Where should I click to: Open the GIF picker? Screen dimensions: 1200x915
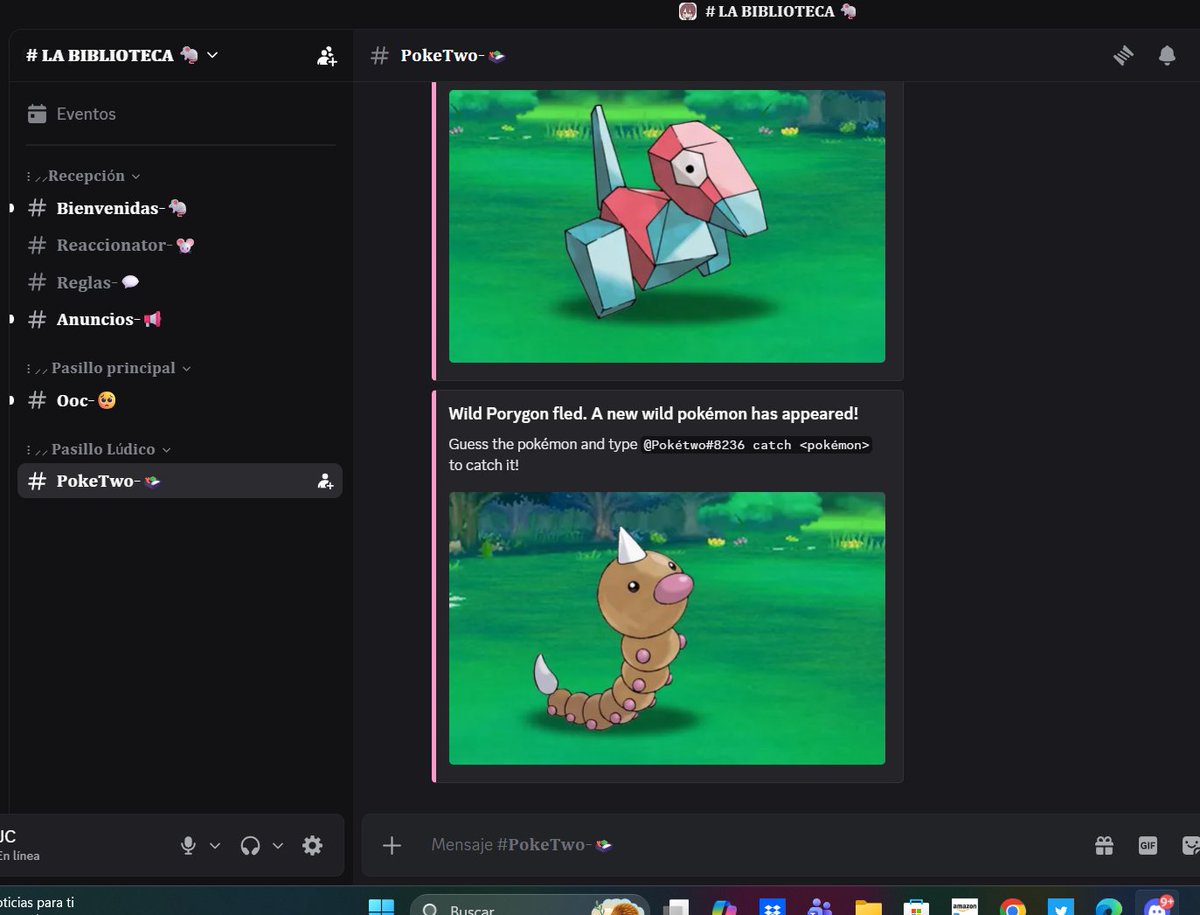(x=1148, y=845)
